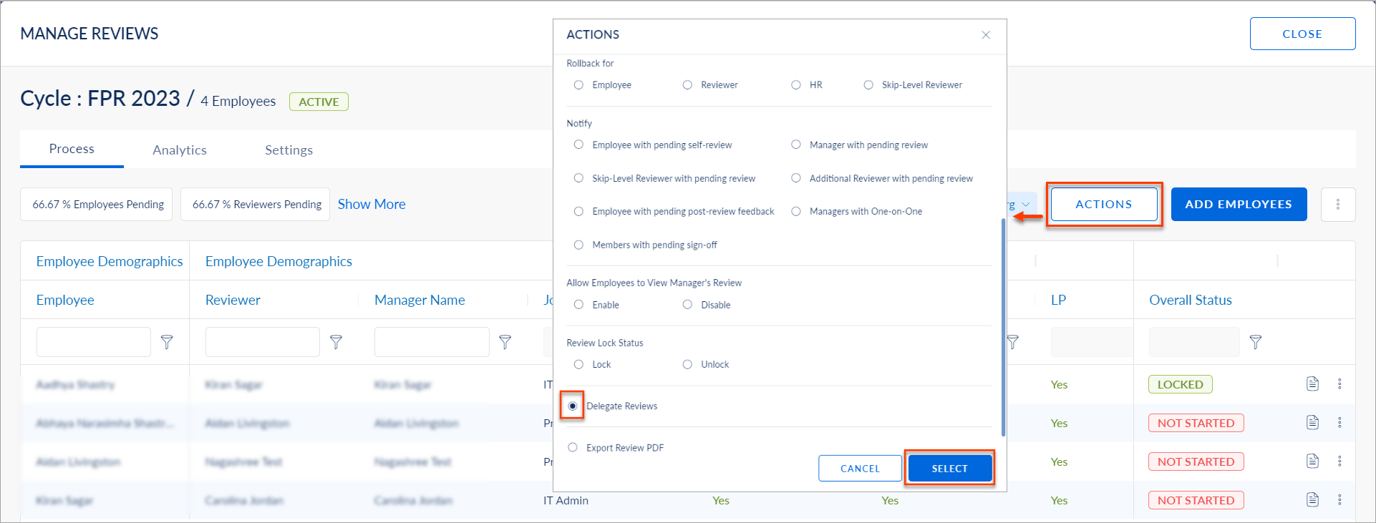The image size is (1376, 523).
Task: Click the Overall Status filter funnel icon
Action: pyautogui.click(x=1255, y=342)
